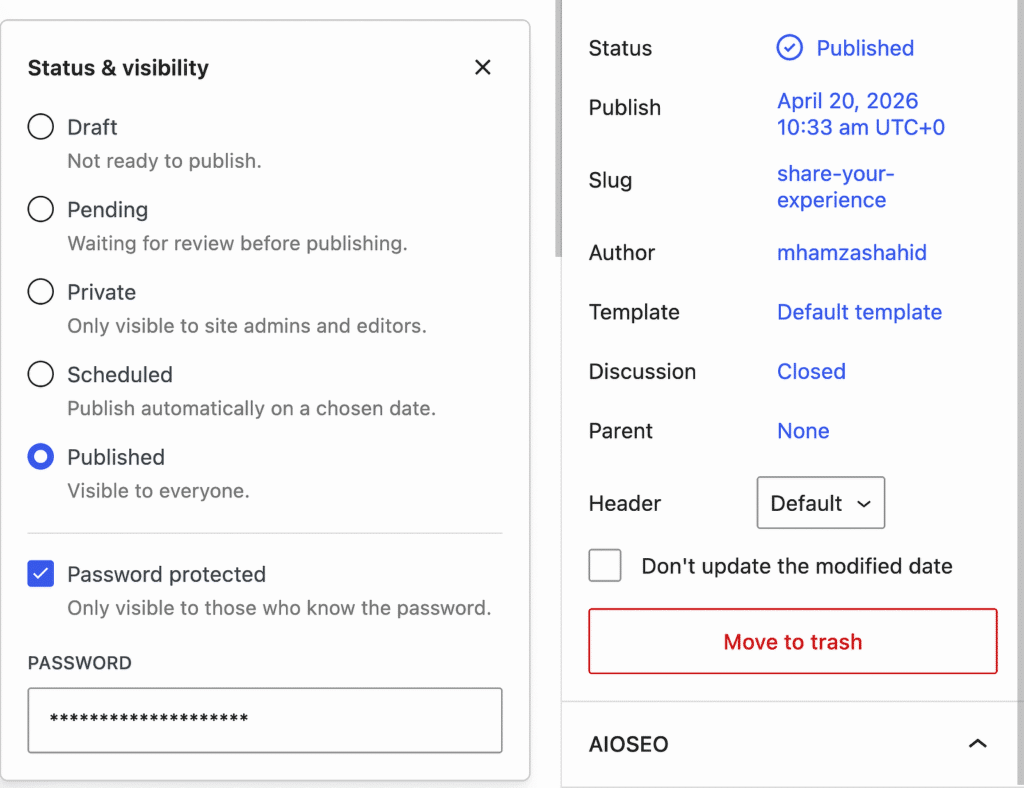Change the Parent page None link
This screenshot has height=788, width=1024.
pos(803,431)
